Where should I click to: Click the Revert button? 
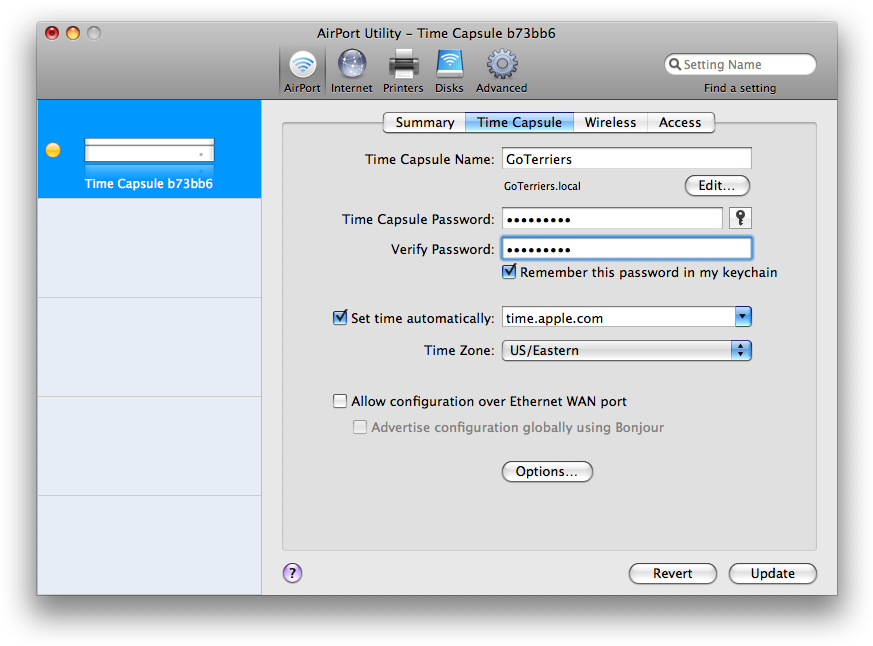[673, 573]
